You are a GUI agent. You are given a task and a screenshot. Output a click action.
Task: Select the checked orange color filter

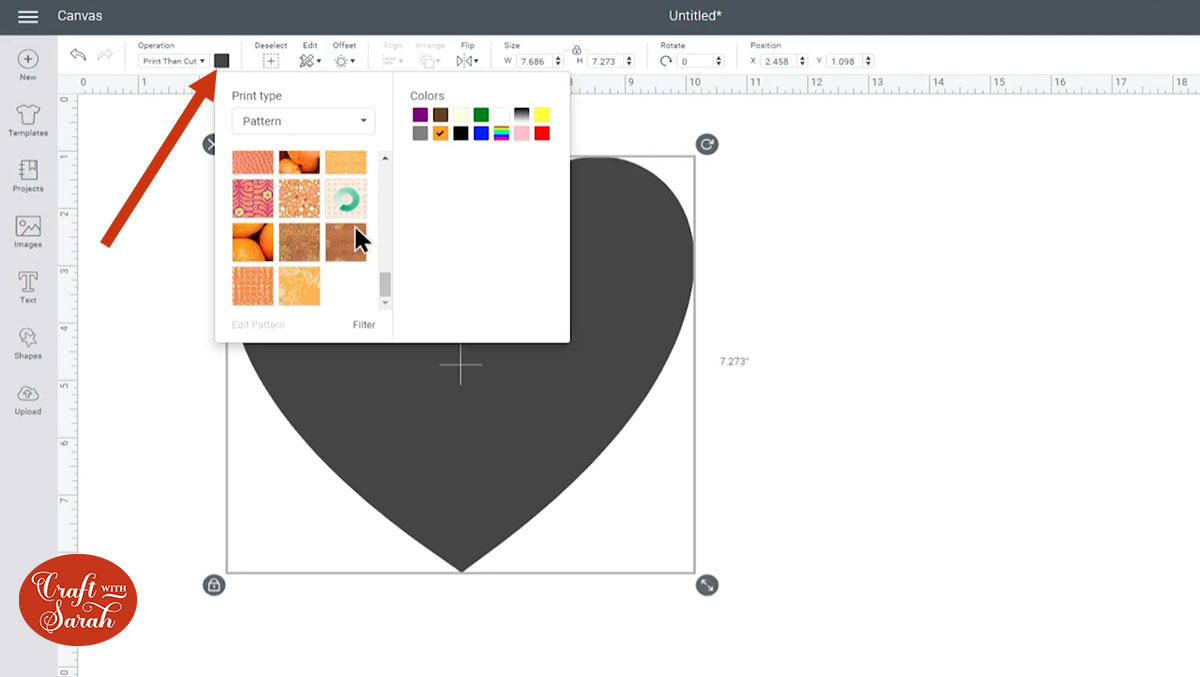(440, 133)
